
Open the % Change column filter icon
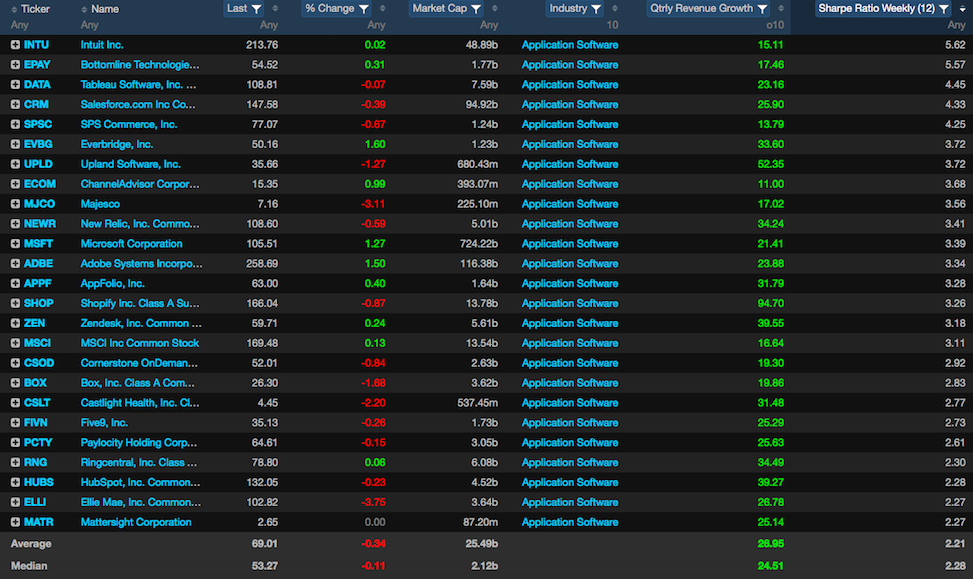[364, 9]
